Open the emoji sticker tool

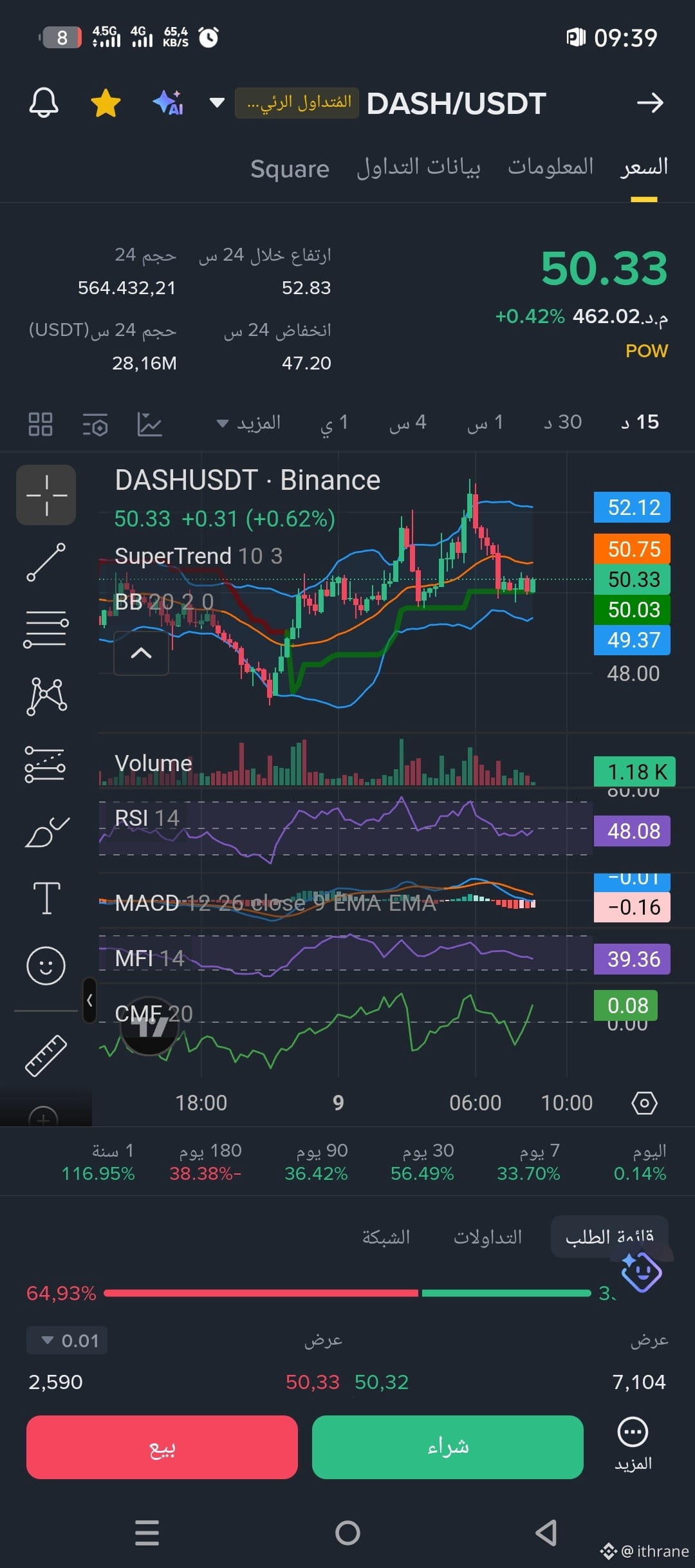pos(46,966)
